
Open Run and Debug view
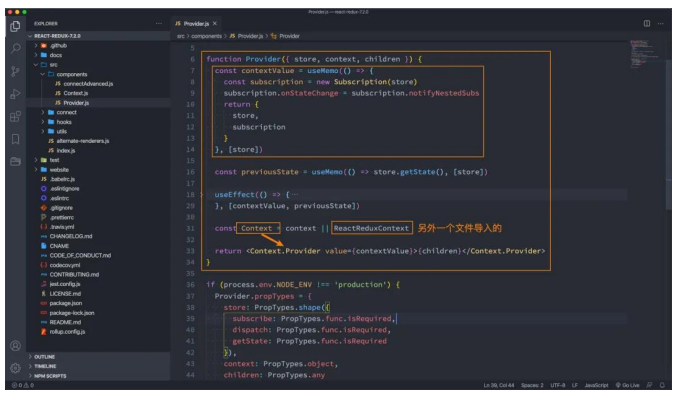pos(16,94)
